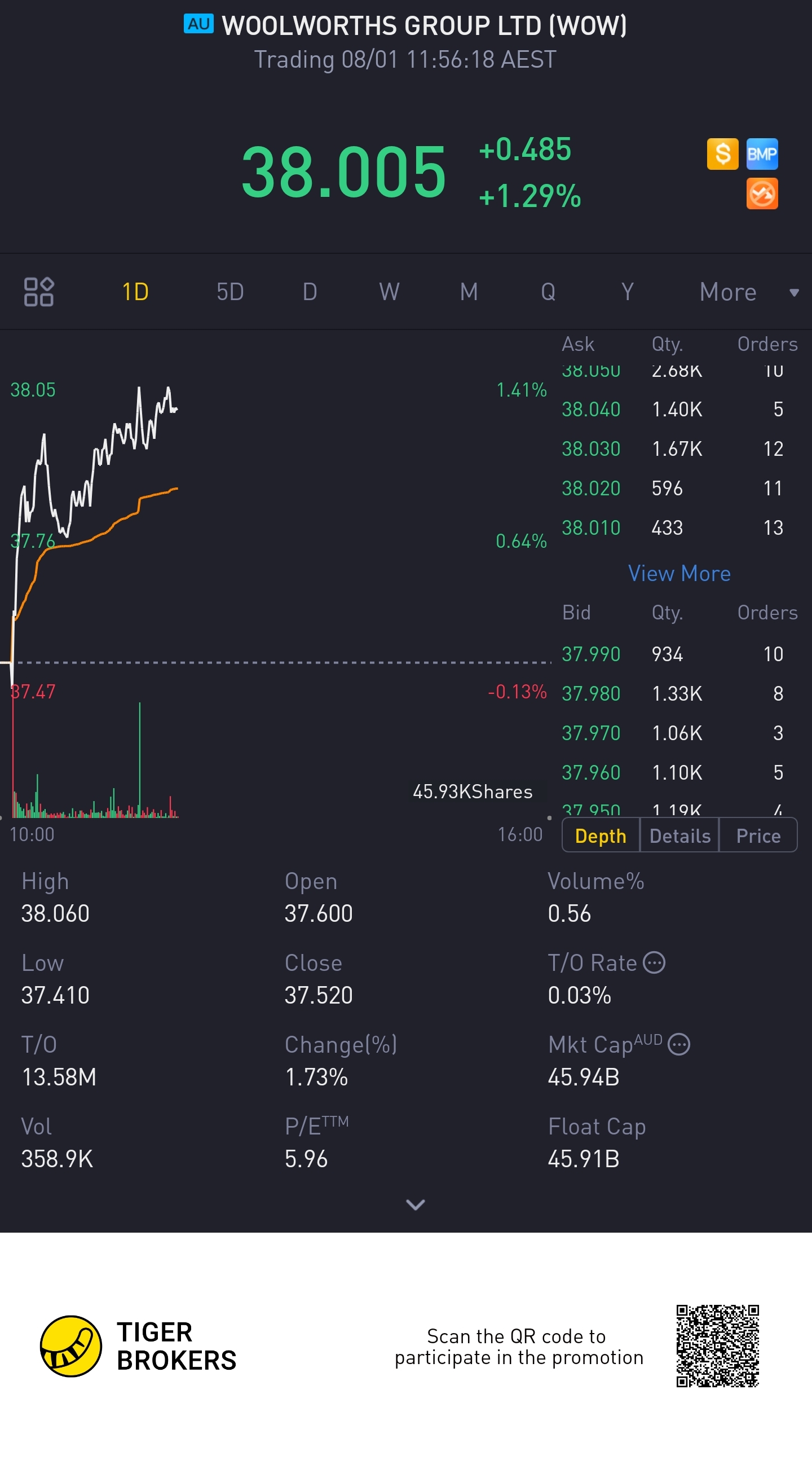Tap the trading time status line

(x=405, y=59)
